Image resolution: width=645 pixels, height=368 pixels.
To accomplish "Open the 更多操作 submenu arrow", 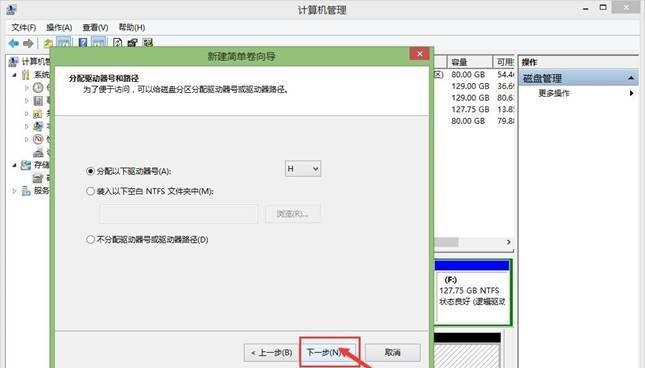I will click(x=631, y=93).
